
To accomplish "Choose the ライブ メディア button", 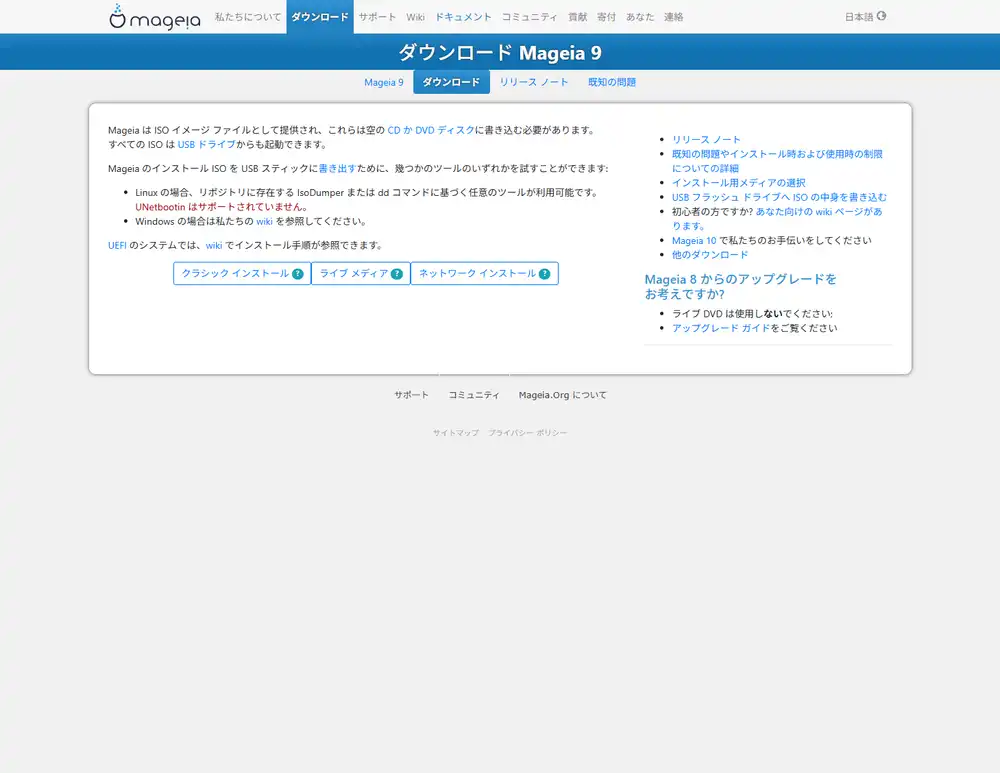I will click(361, 274).
